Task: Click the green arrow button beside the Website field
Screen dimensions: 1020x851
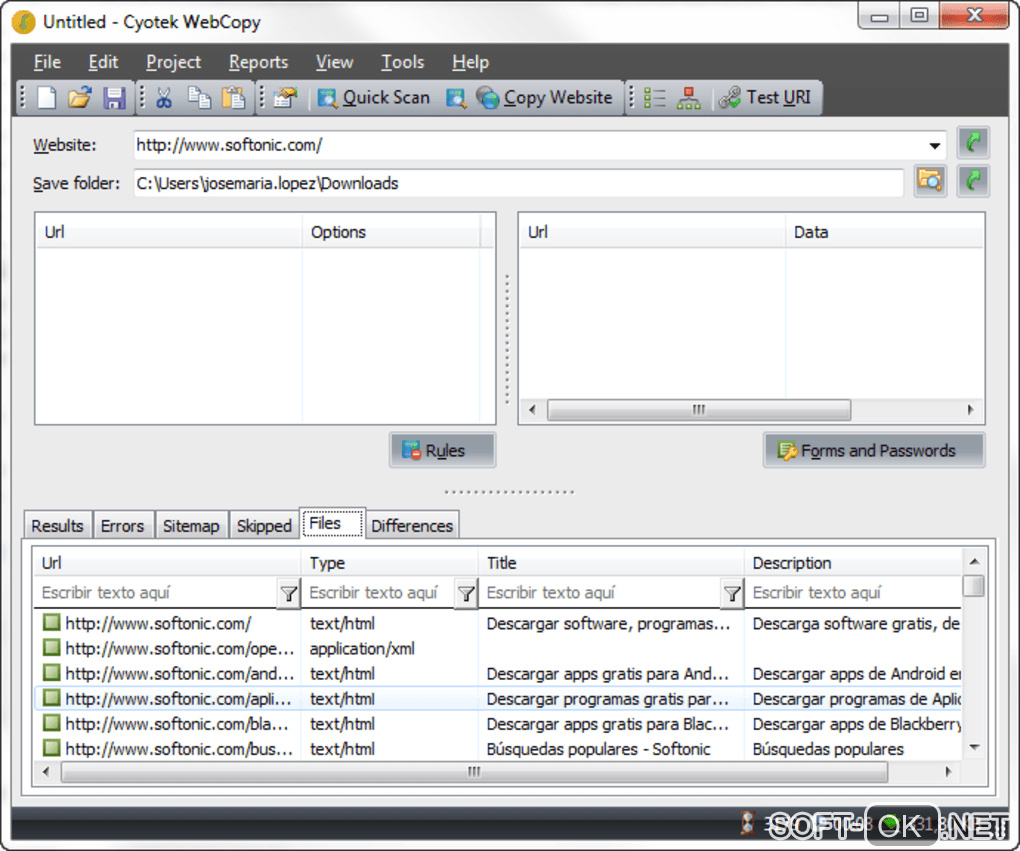Action: click(973, 142)
